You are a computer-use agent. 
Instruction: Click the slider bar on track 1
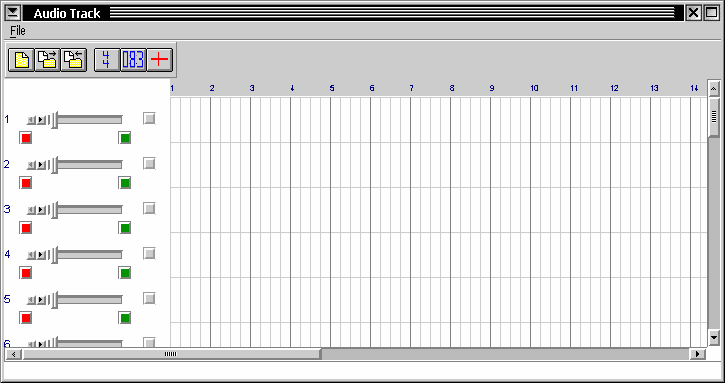(x=86, y=120)
